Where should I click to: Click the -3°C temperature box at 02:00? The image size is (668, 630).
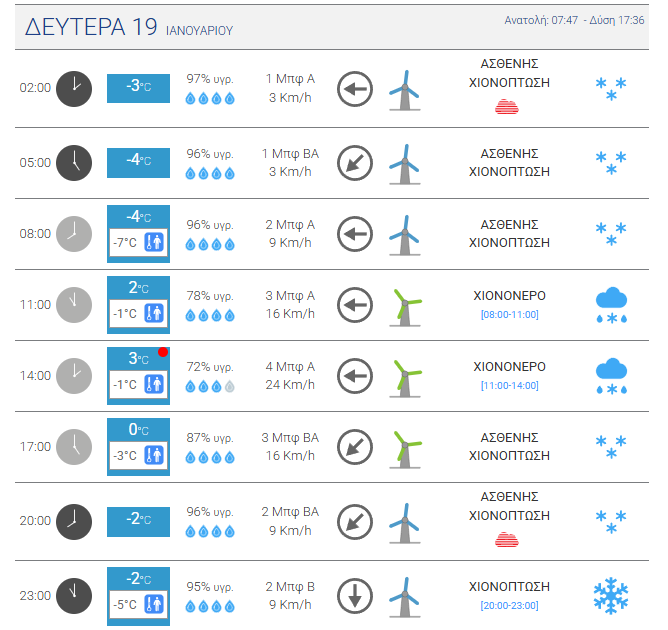point(138,87)
